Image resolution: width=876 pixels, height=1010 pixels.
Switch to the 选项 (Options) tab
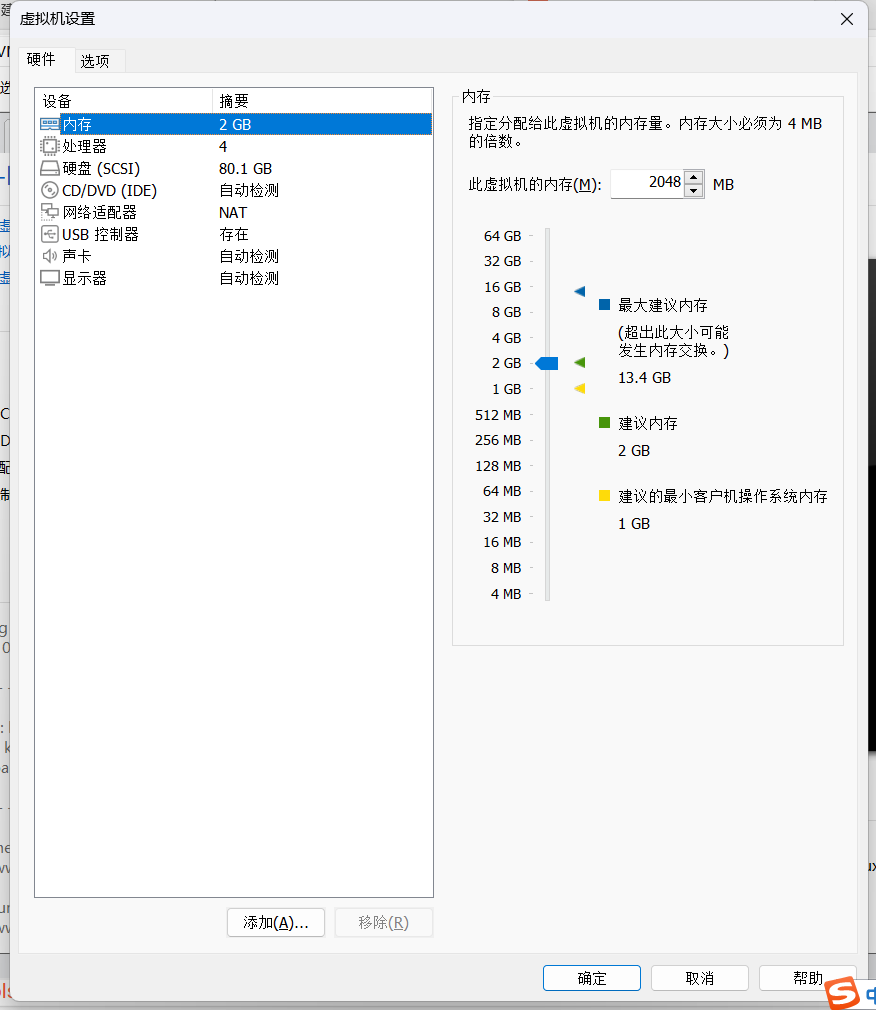[95, 61]
